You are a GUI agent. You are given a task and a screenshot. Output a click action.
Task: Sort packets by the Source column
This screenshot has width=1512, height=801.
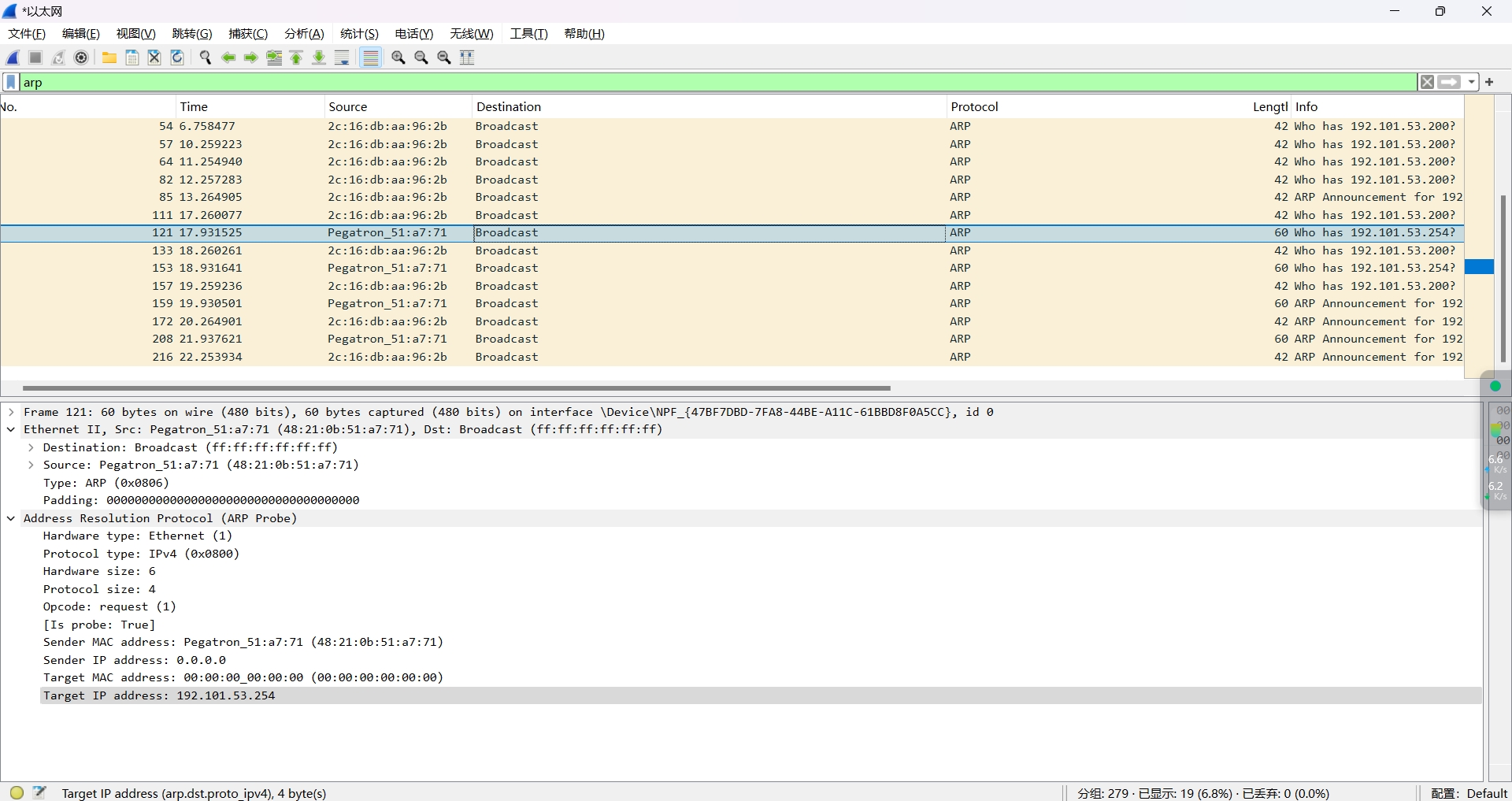click(x=398, y=107)
